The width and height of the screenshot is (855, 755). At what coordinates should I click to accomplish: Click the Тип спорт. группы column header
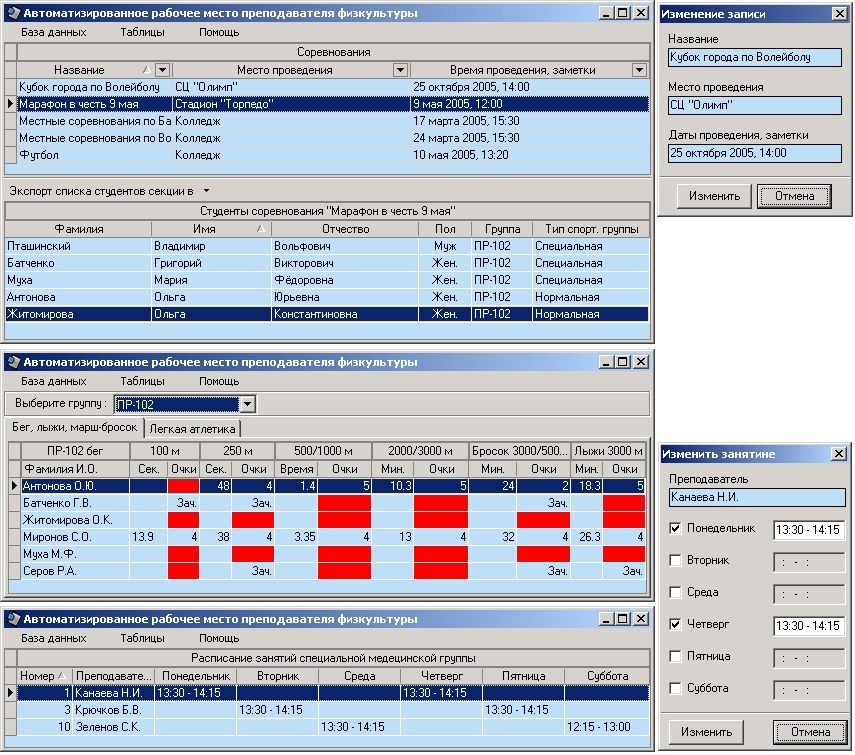(x=591, y=229)
